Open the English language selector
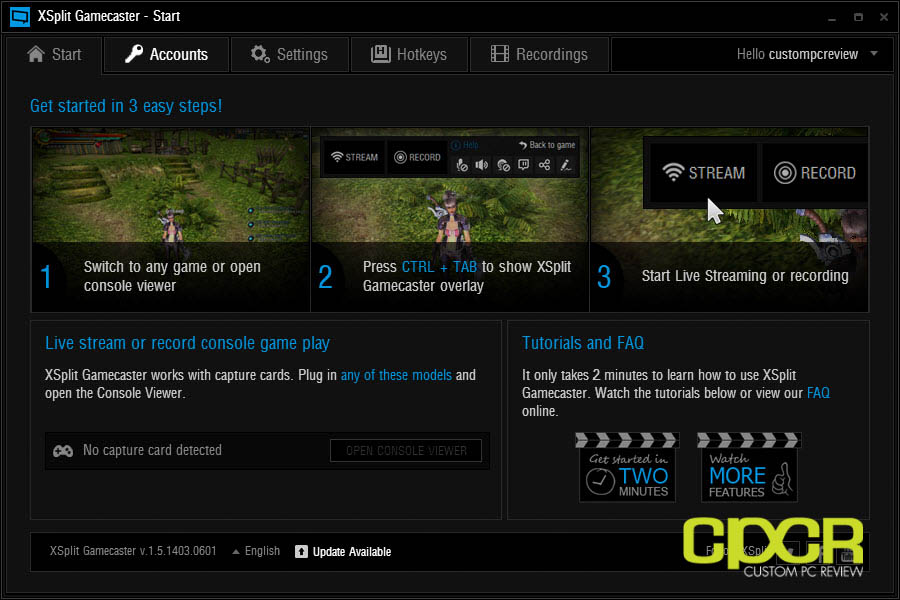 256,551
